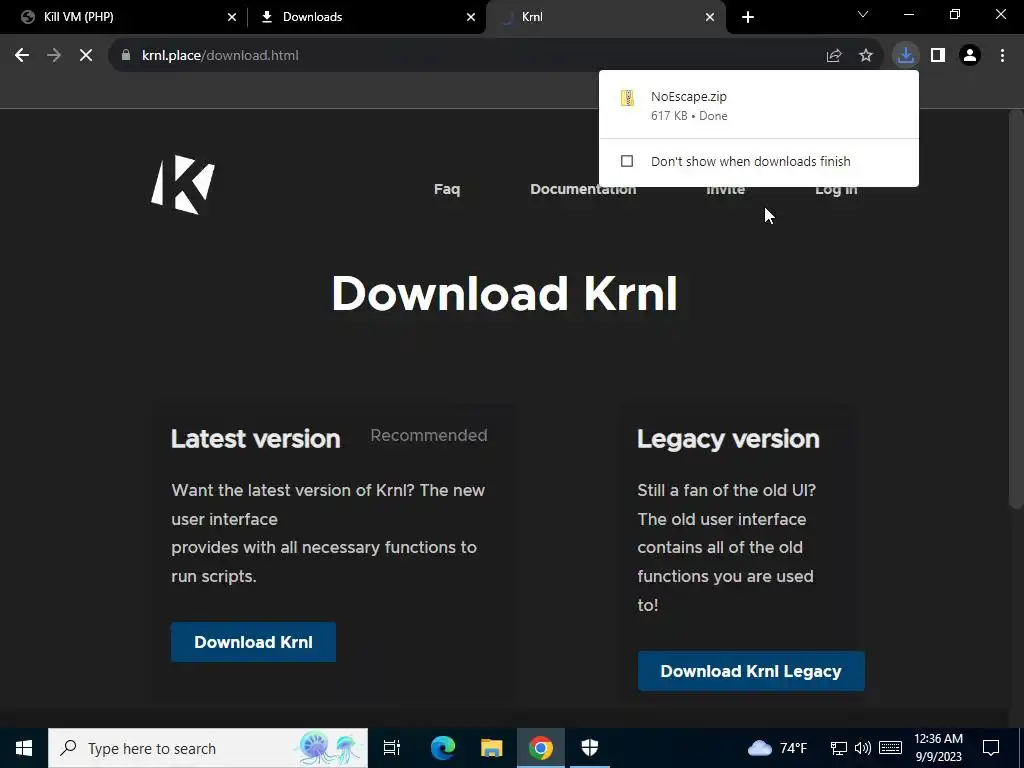The height and width of the screenshot is (768, 1024).
Task: Expand the tab search chevron
Action: click(863, 14)
